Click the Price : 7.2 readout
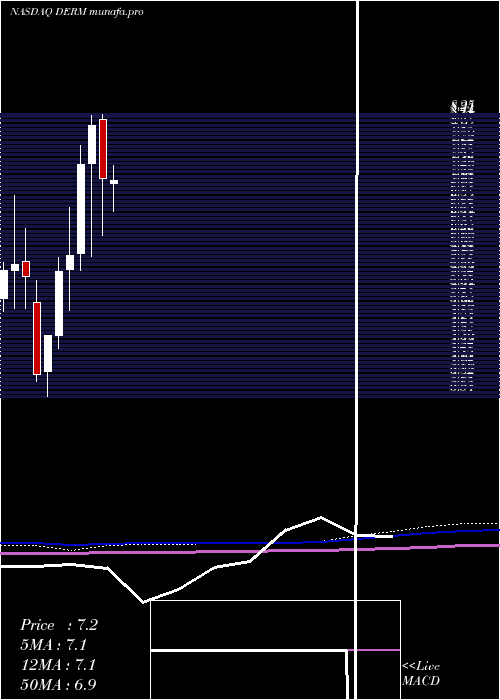500x700 pixels. (59, 625)
